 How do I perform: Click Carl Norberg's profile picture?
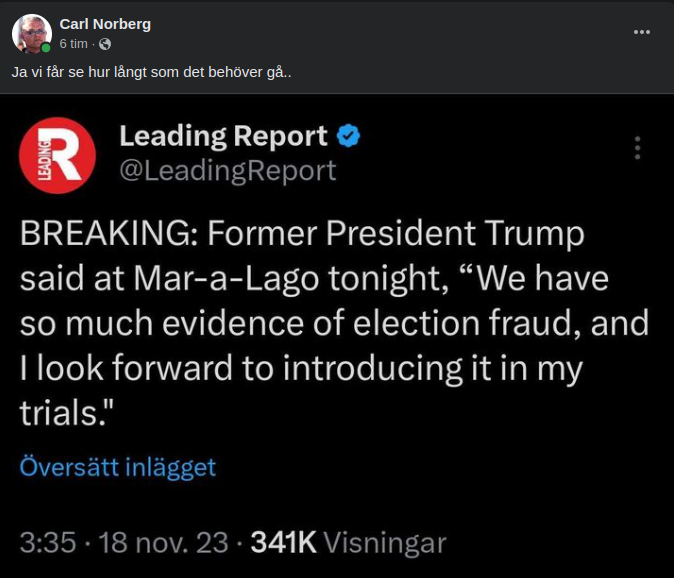pos(31,33)
